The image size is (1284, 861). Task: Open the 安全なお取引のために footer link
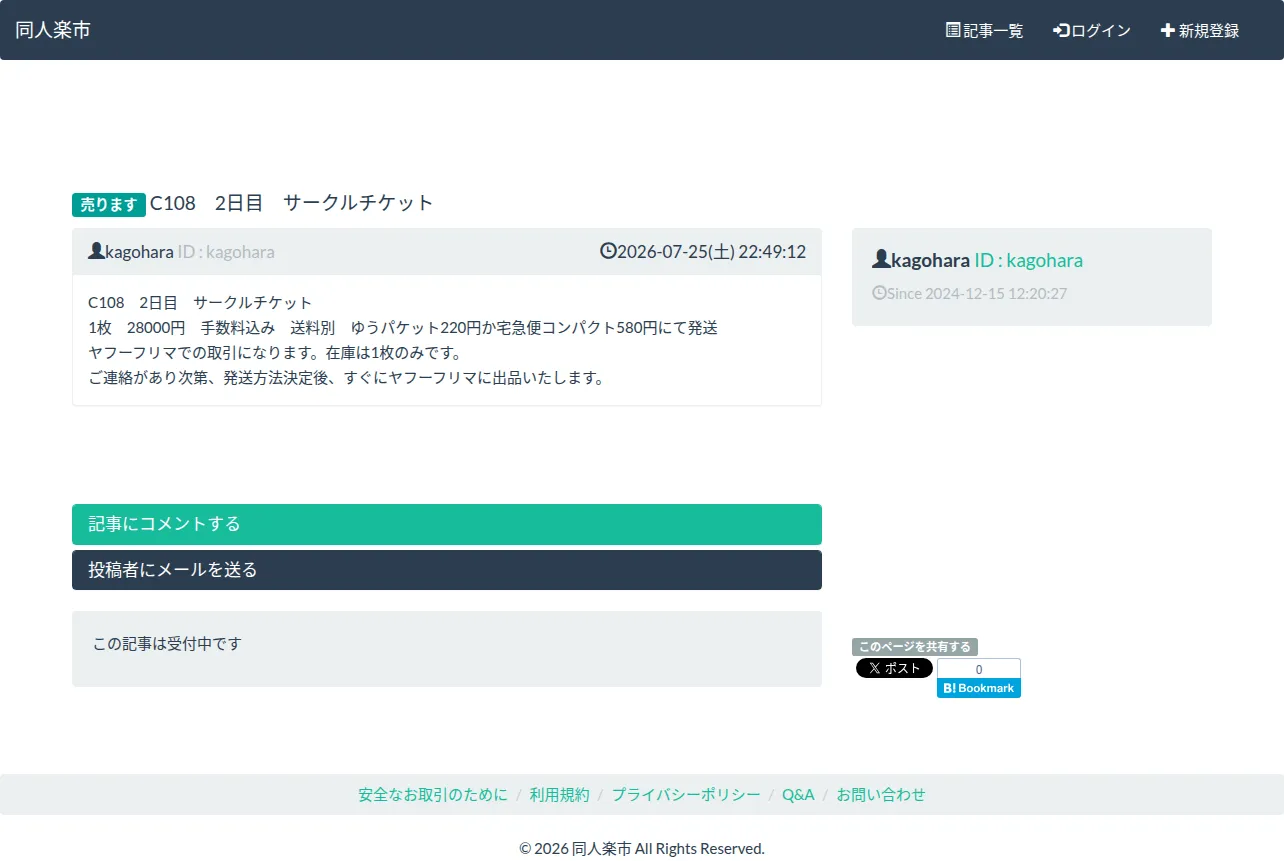coord(433,795)
